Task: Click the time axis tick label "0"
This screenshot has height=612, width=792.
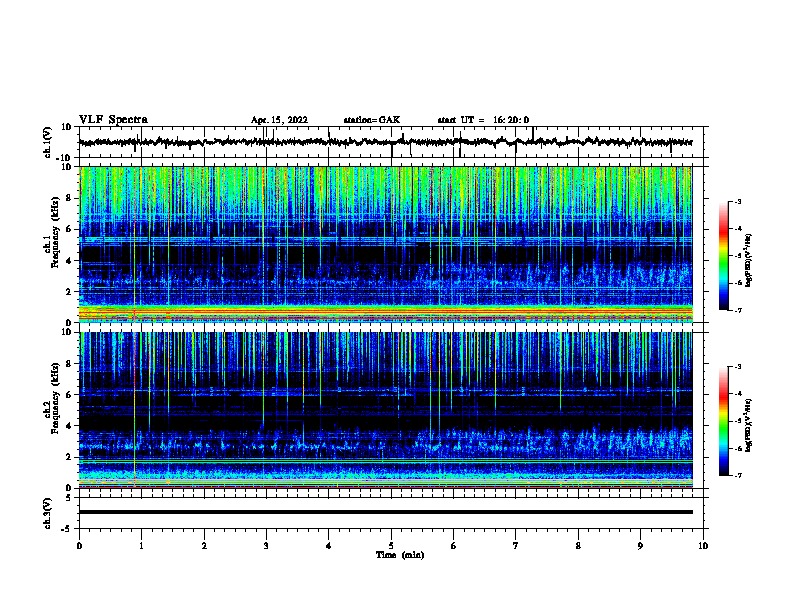Action: coord(79,546)
